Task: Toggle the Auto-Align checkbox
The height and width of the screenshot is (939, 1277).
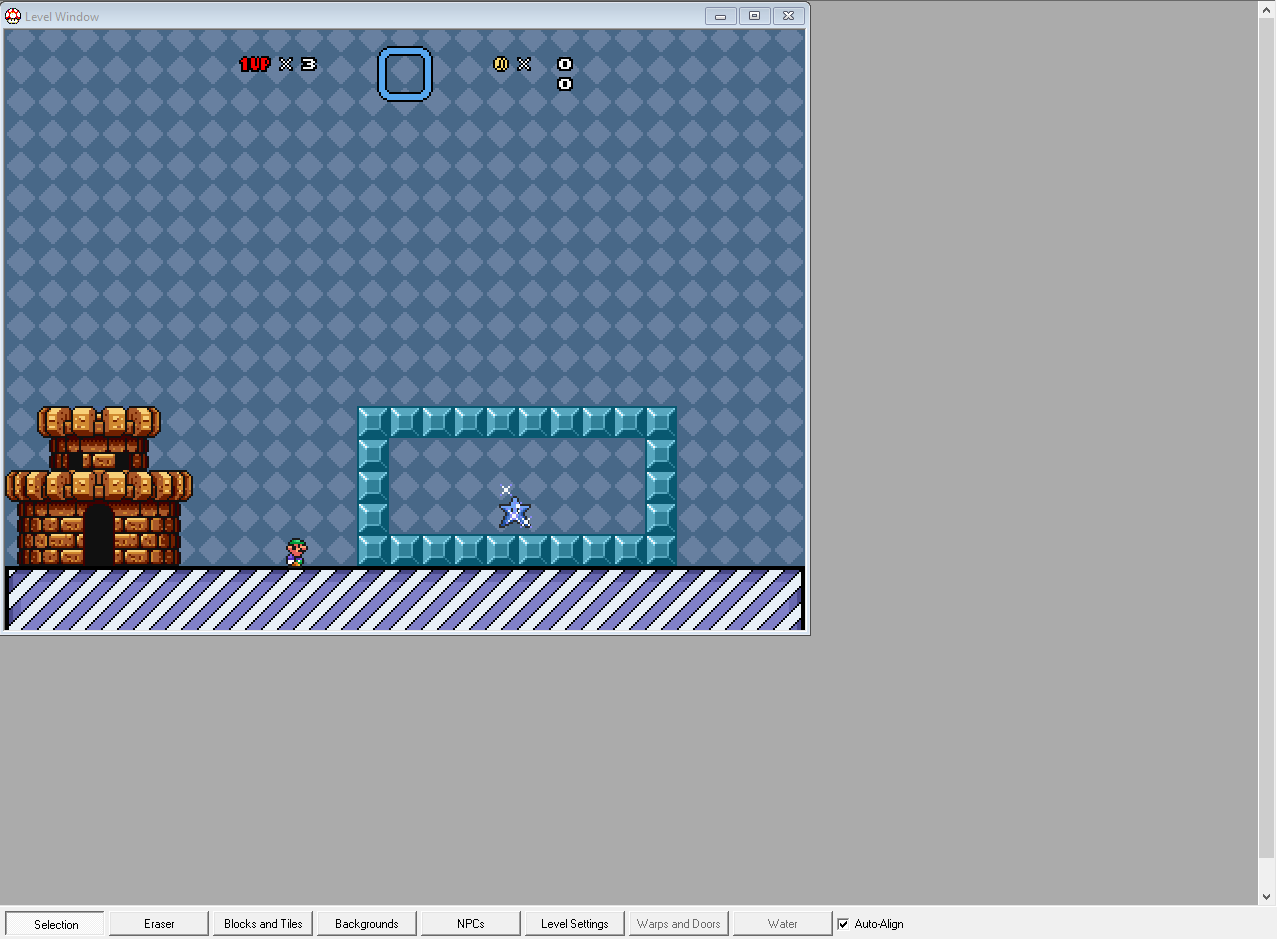Action: [843, 924]
